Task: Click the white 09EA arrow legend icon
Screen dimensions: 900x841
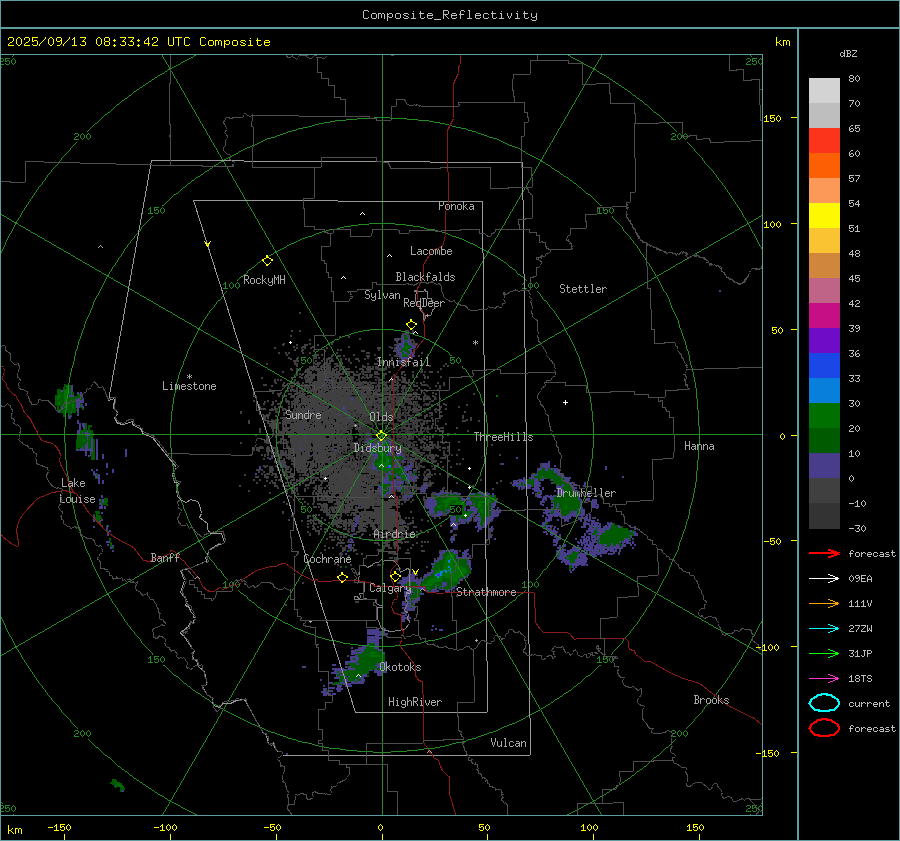Action: (x=824, y=579)
